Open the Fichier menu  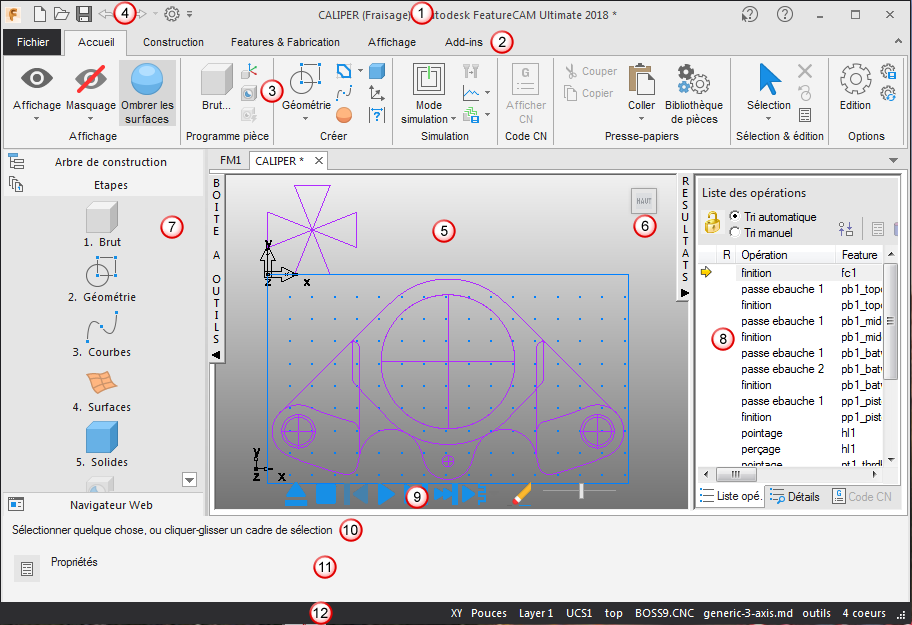(x=33, y=42)
